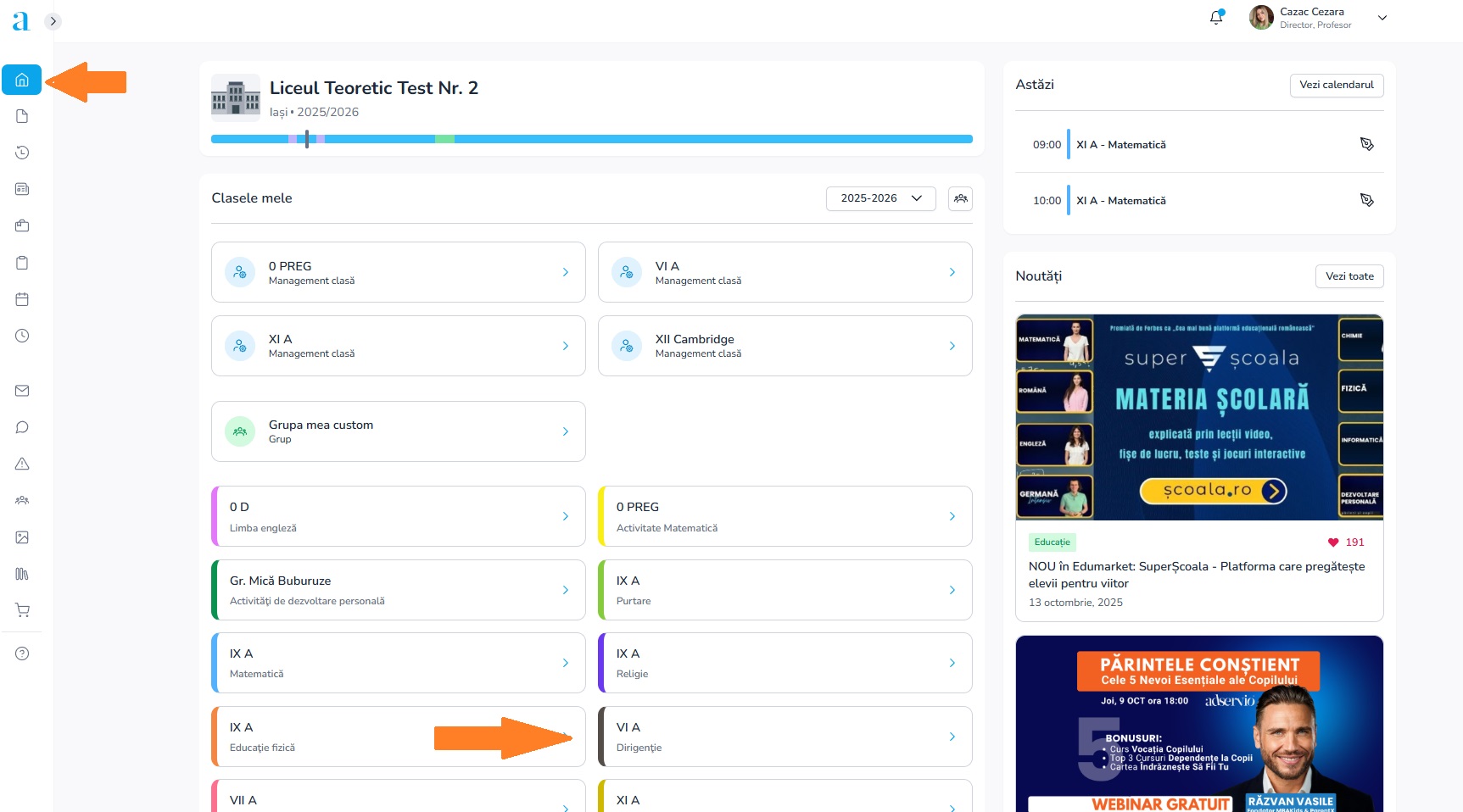Click the school year progress bar
This screenshot has height=812, width=1463.
click(x=591, y=139)
